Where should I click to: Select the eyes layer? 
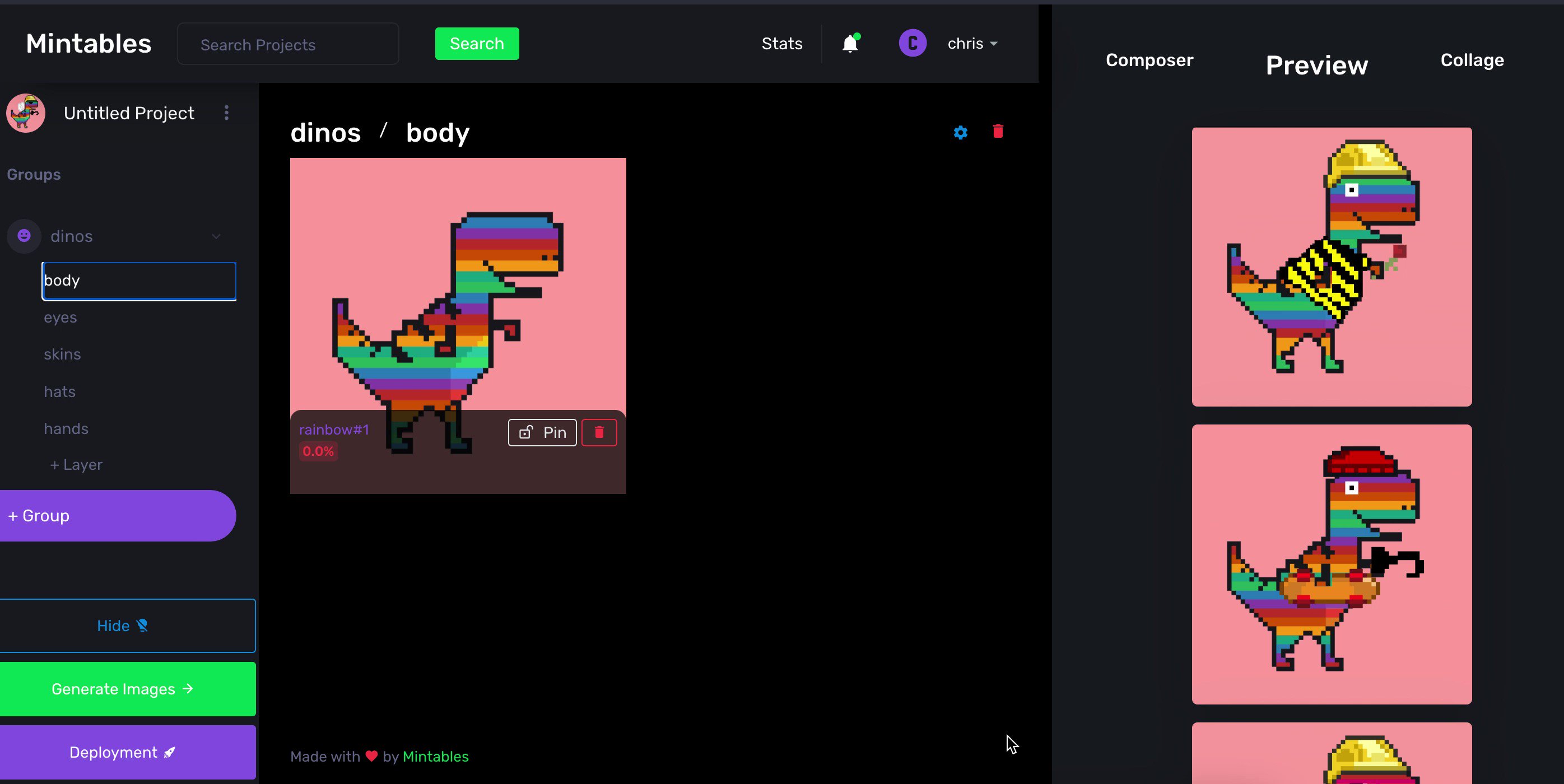pyautogui.click(x=60, y=318)
